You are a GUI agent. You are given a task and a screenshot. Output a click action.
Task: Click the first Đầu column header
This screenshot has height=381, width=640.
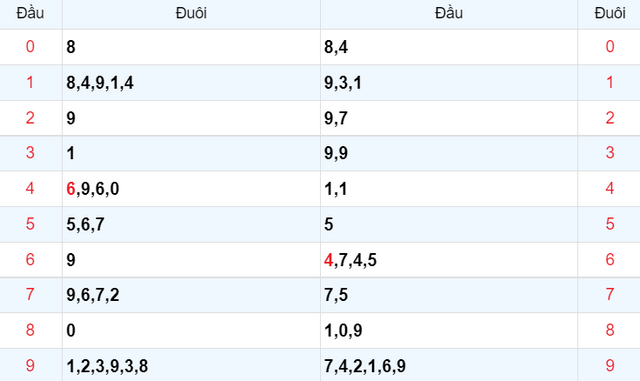point(30,13)
